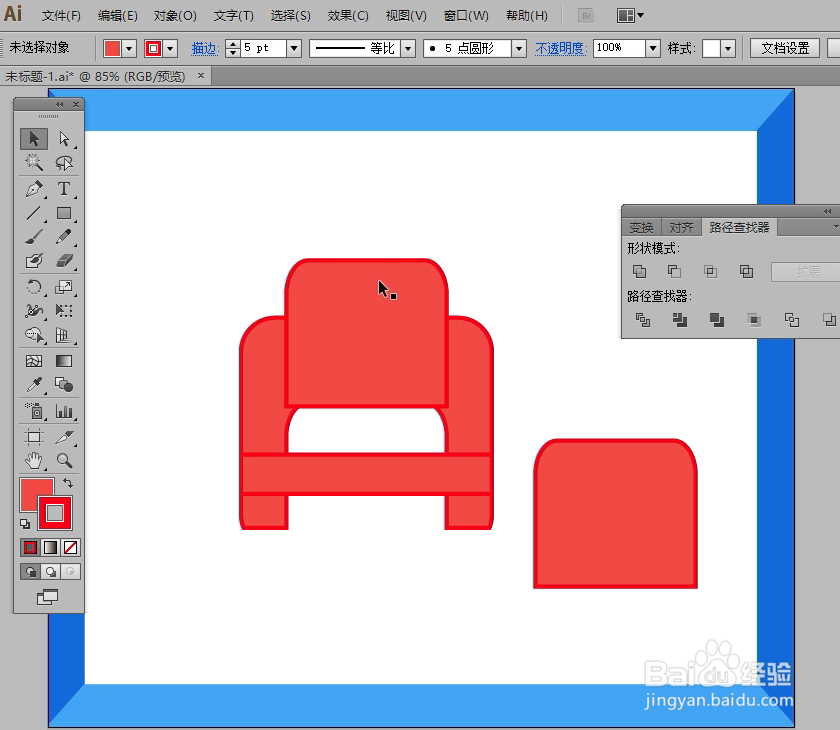Choose the Eraser tool
840x730 pixels.
(x=64, y=260)
